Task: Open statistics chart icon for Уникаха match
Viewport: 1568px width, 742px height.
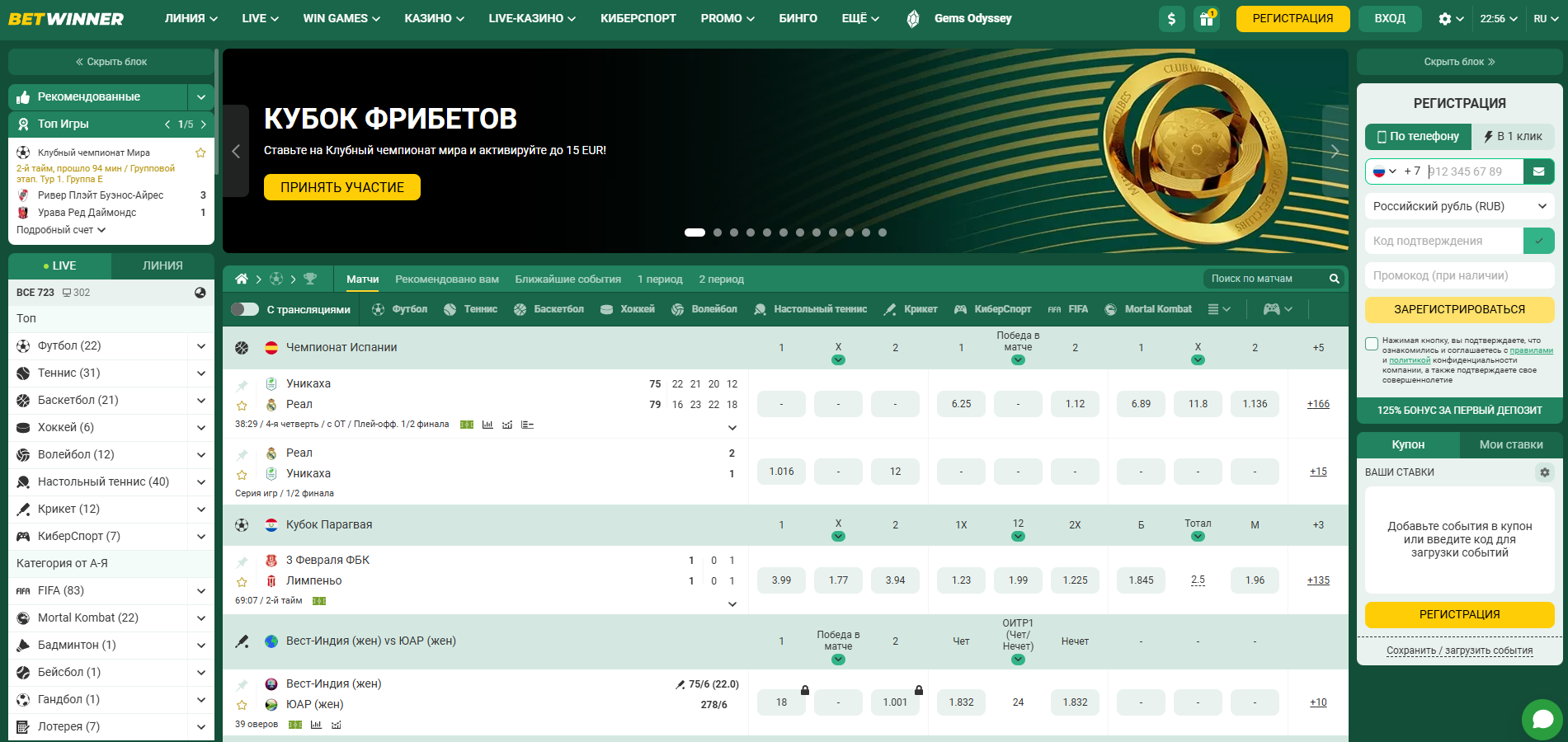Action: pyautogui.click(x=487, y=425)
